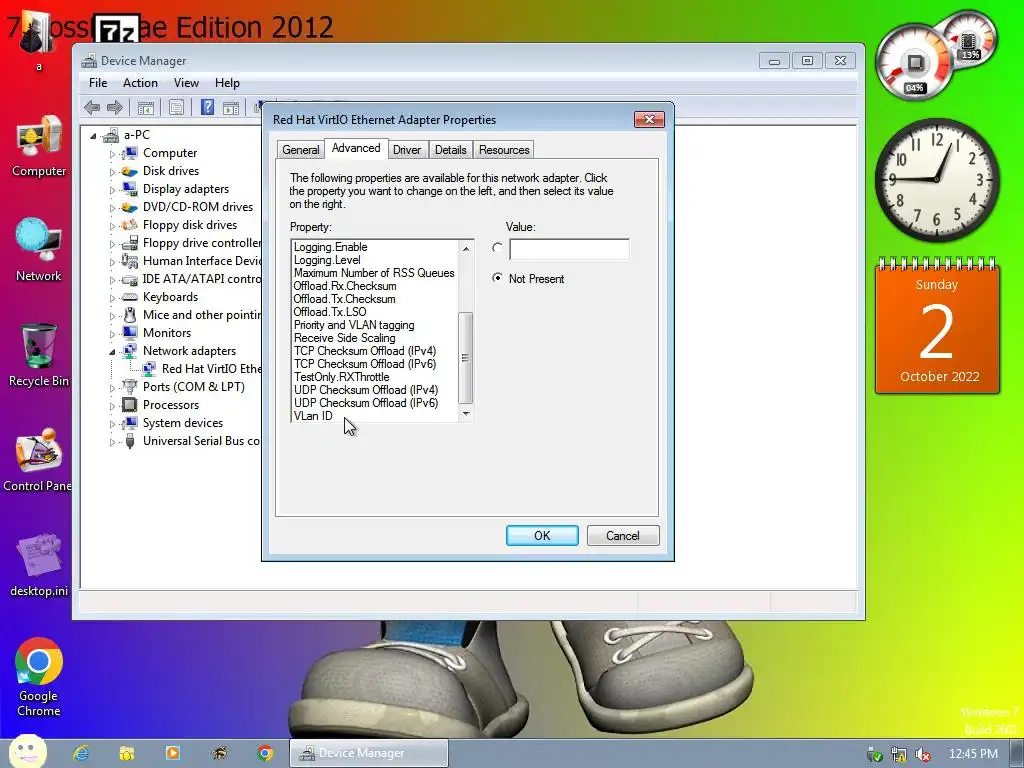Select TCP Checksum Offload (IPv4) property
Screen dimensions: 1024x768
tap(364, 351)
